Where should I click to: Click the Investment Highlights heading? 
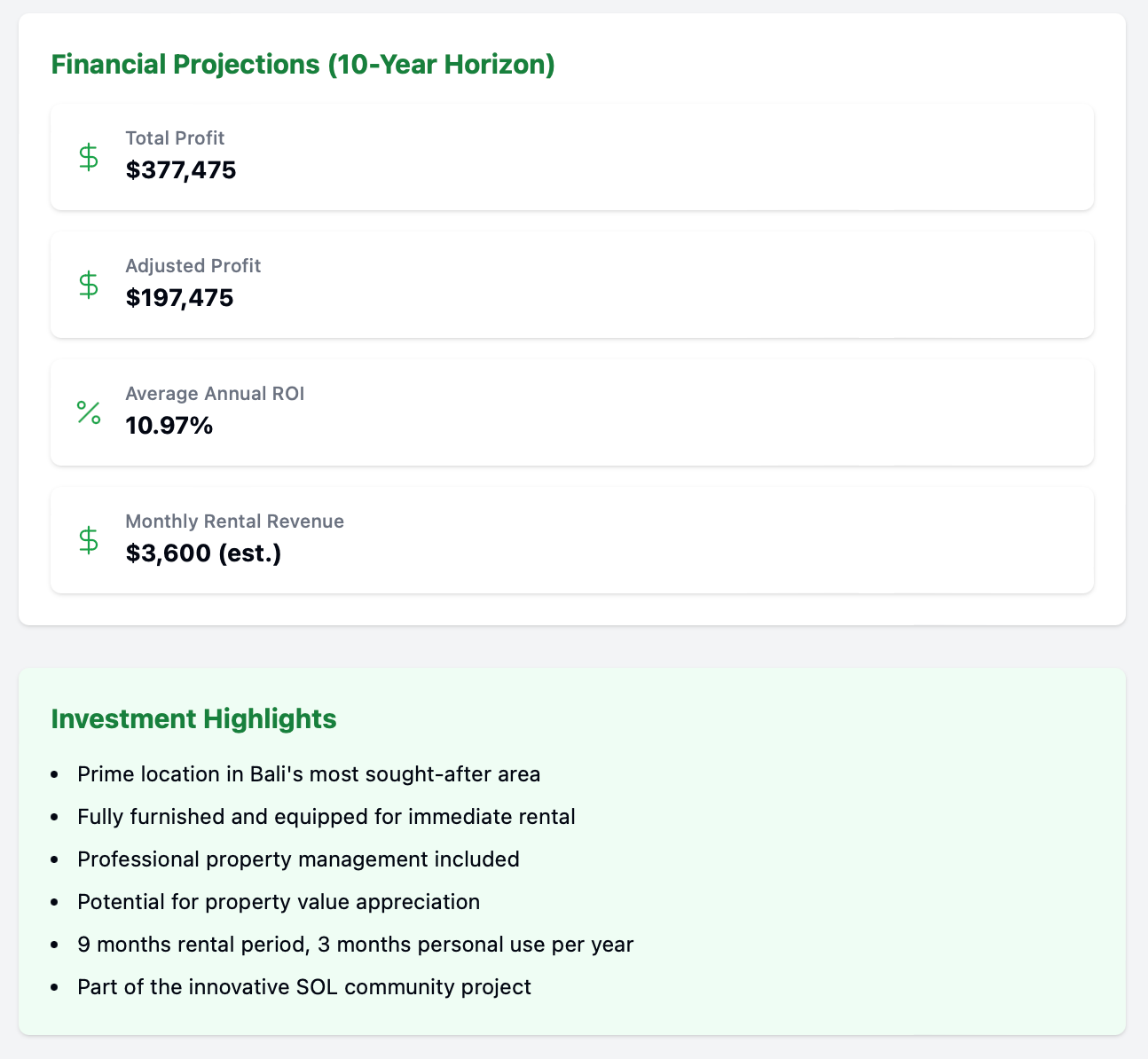[194, 718]
